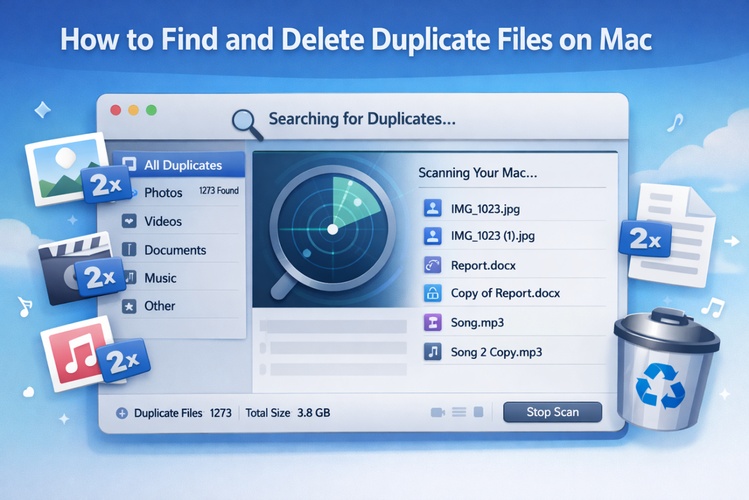Screen dimensions: 749x500
Task: Click the Scanning Your Mac heading
Action: [x=478, y=172]
